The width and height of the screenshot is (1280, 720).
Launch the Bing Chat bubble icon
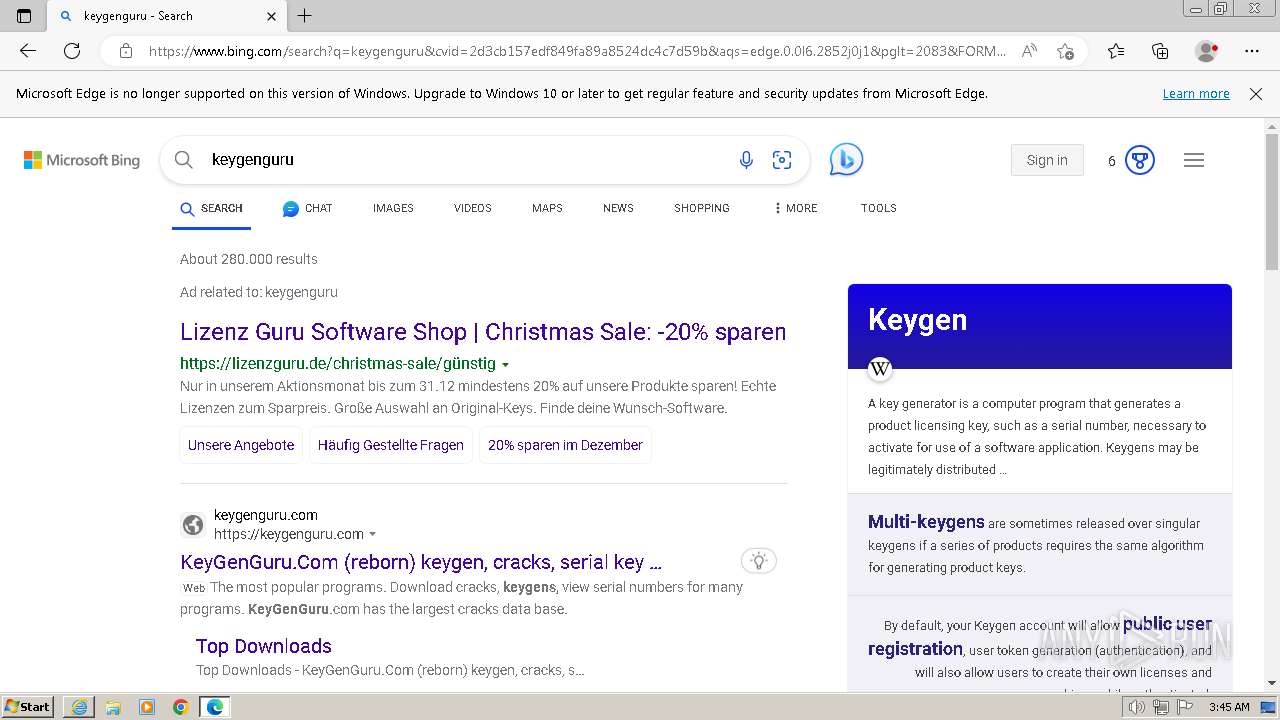pyautogui.click(x=846, y=160)
